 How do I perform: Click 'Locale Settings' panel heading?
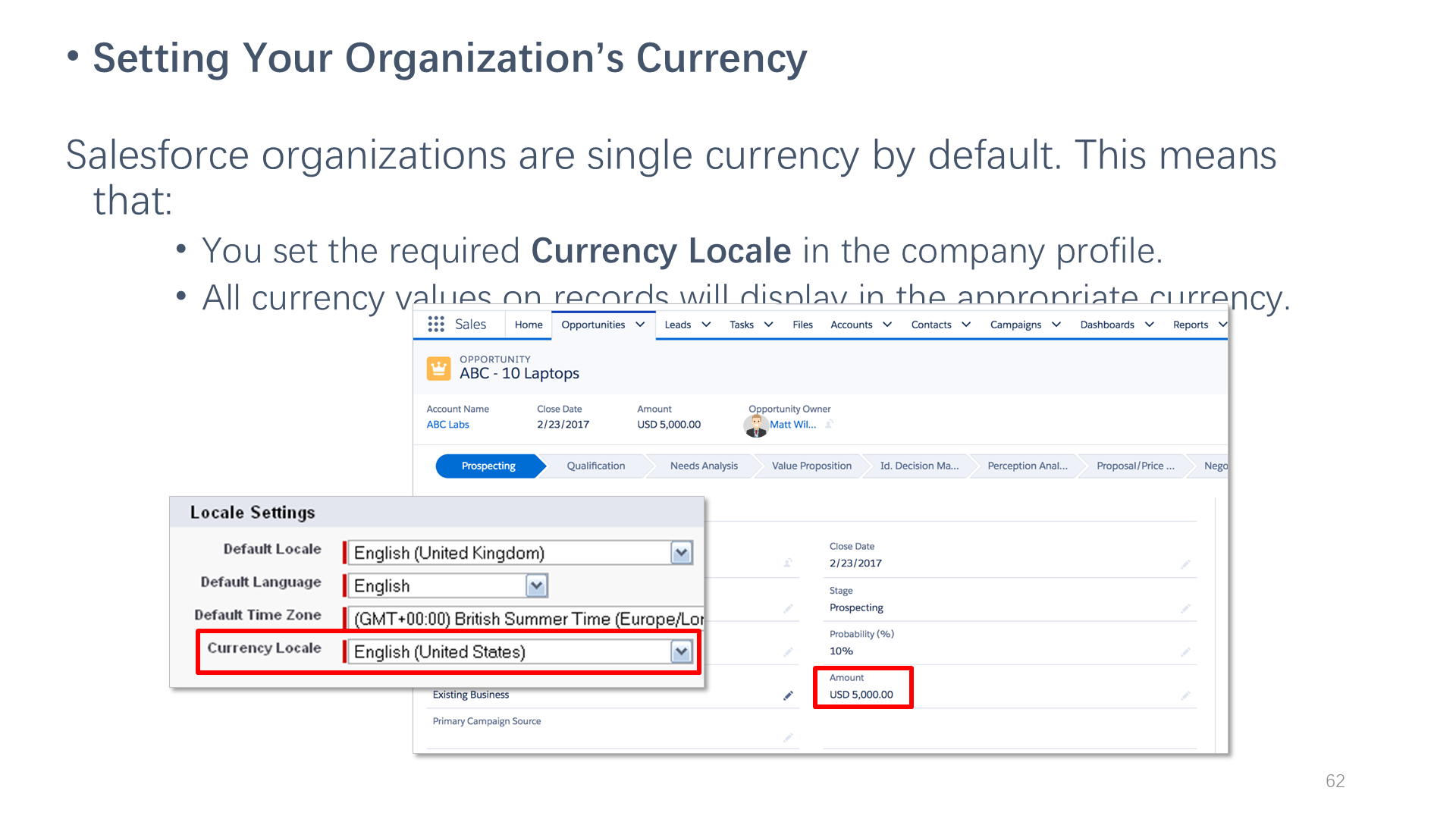coord(253,513)
